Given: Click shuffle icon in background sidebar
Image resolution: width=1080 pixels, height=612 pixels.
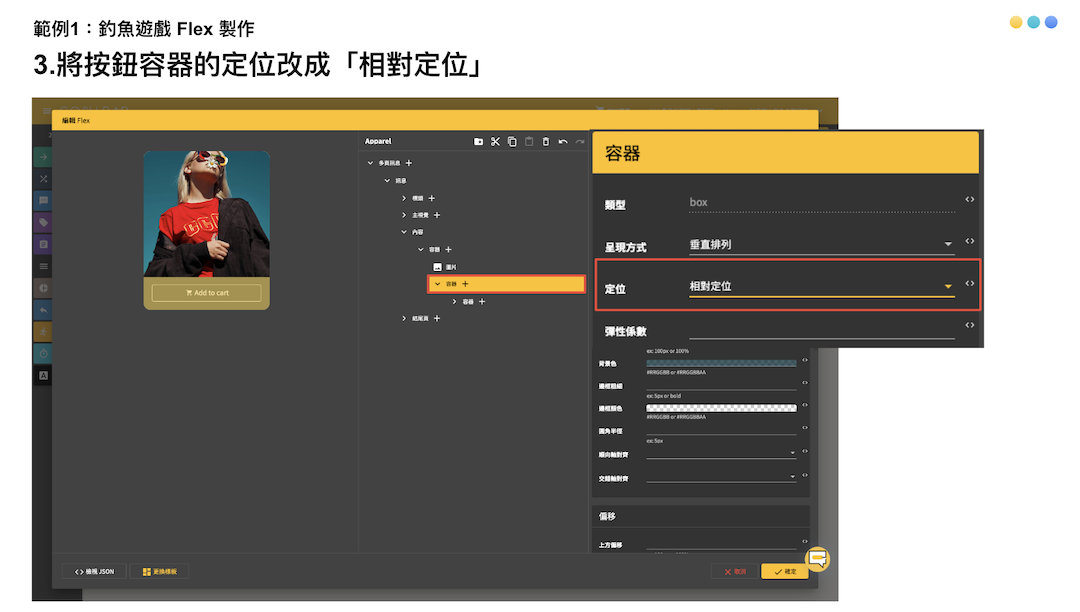Looking at the screenshot, I should coord(43,179).
